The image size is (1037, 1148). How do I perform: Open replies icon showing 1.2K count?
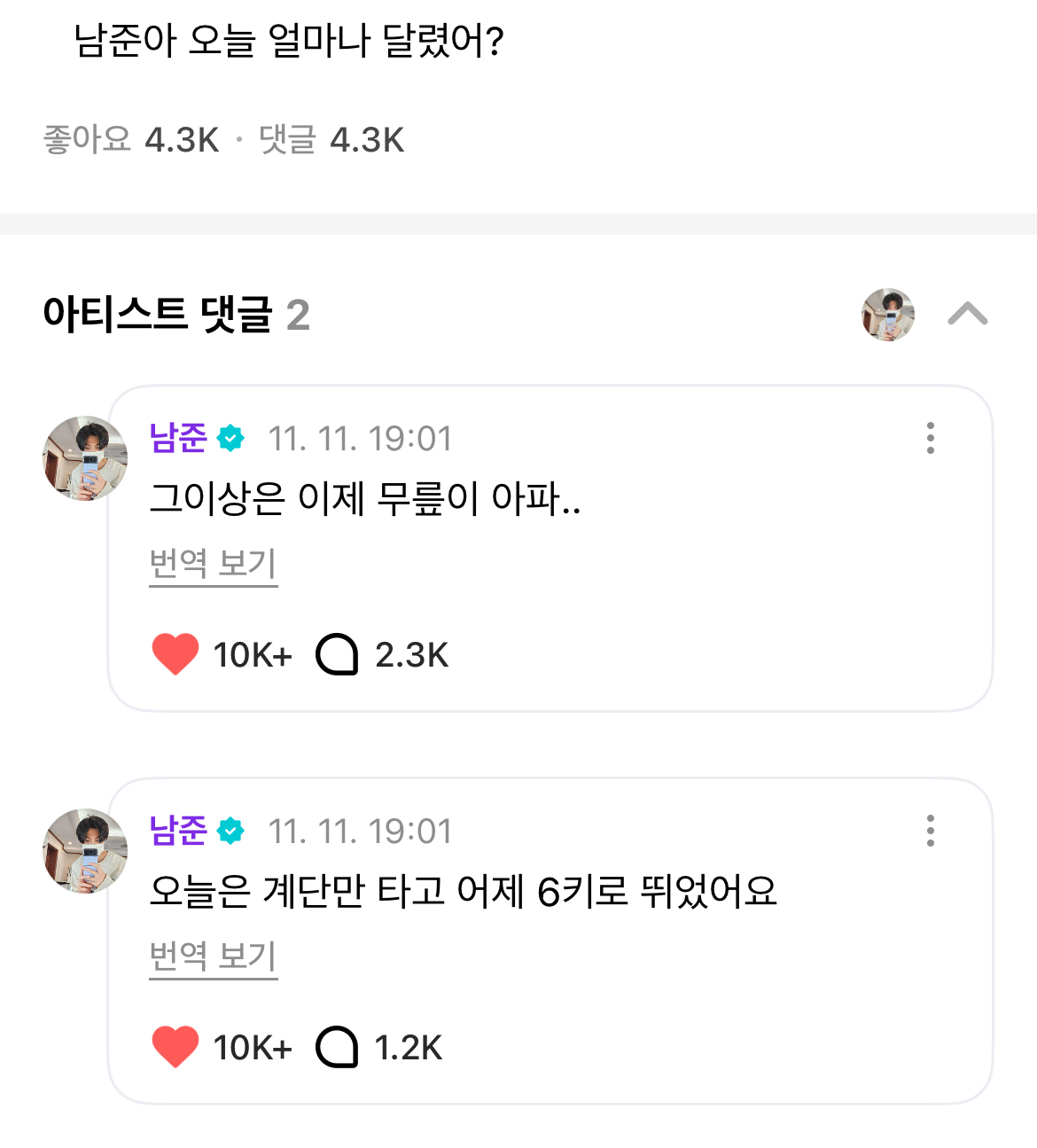pos(338,1047)
